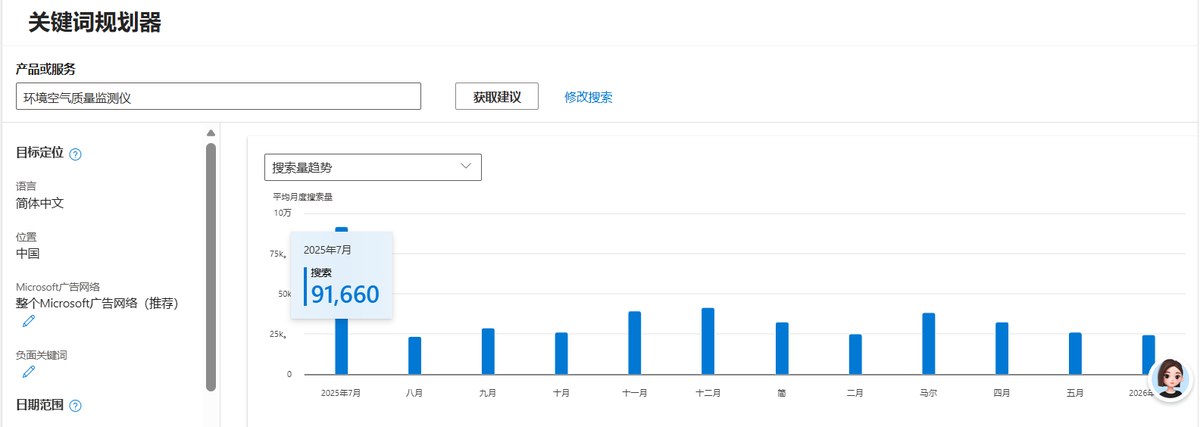Click the sidebar scroll-up arrow
The height and width of the screenshot is (427, 1200).
coord(211,133)
